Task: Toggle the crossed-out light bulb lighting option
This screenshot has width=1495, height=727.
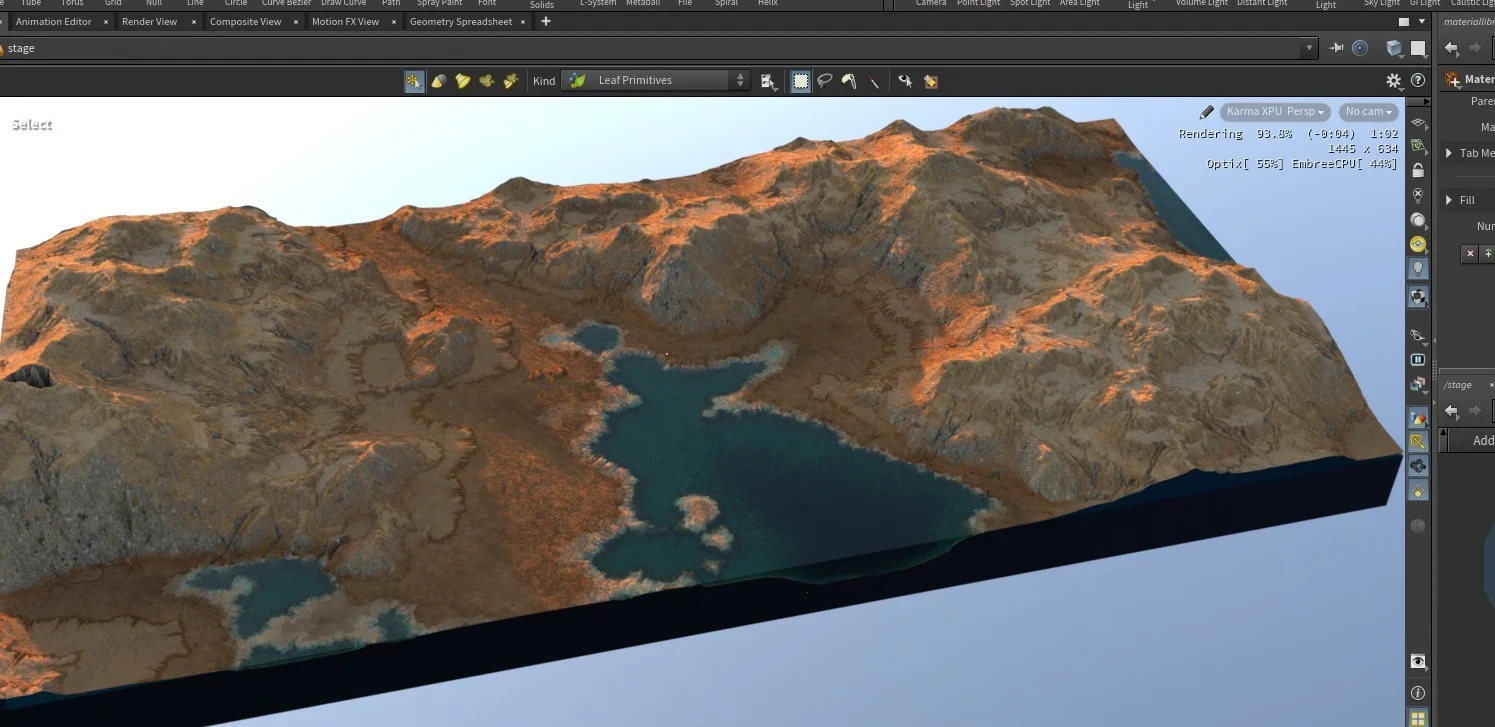Action: [x=1418, y=196]
